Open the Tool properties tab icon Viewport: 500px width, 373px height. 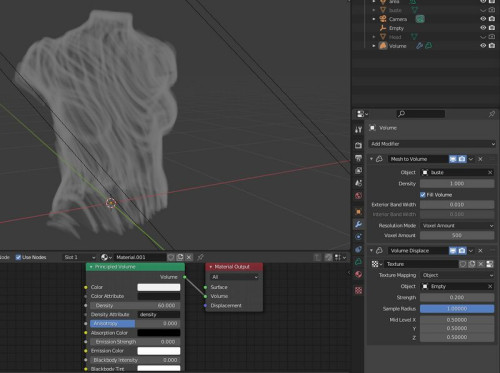358,129
